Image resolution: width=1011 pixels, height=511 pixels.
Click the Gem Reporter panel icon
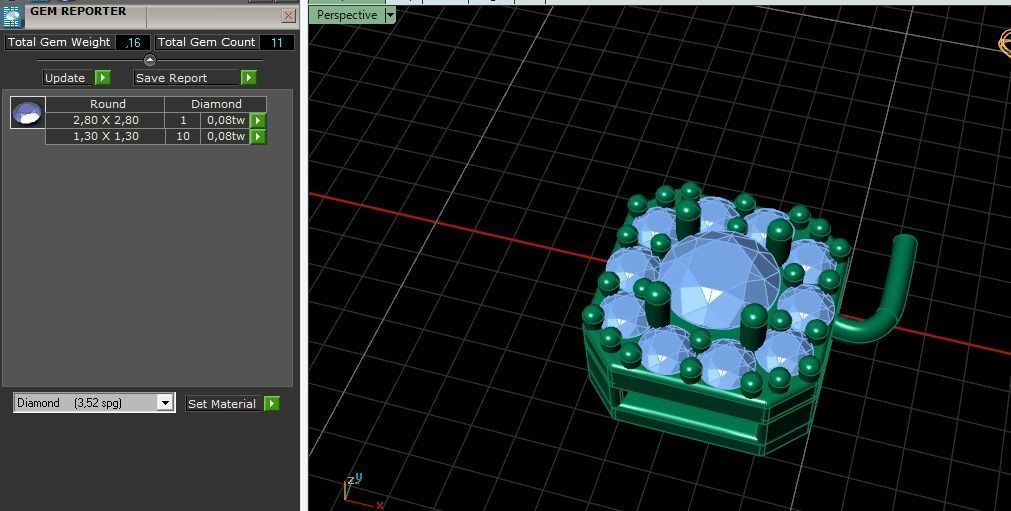pos(12,15)
